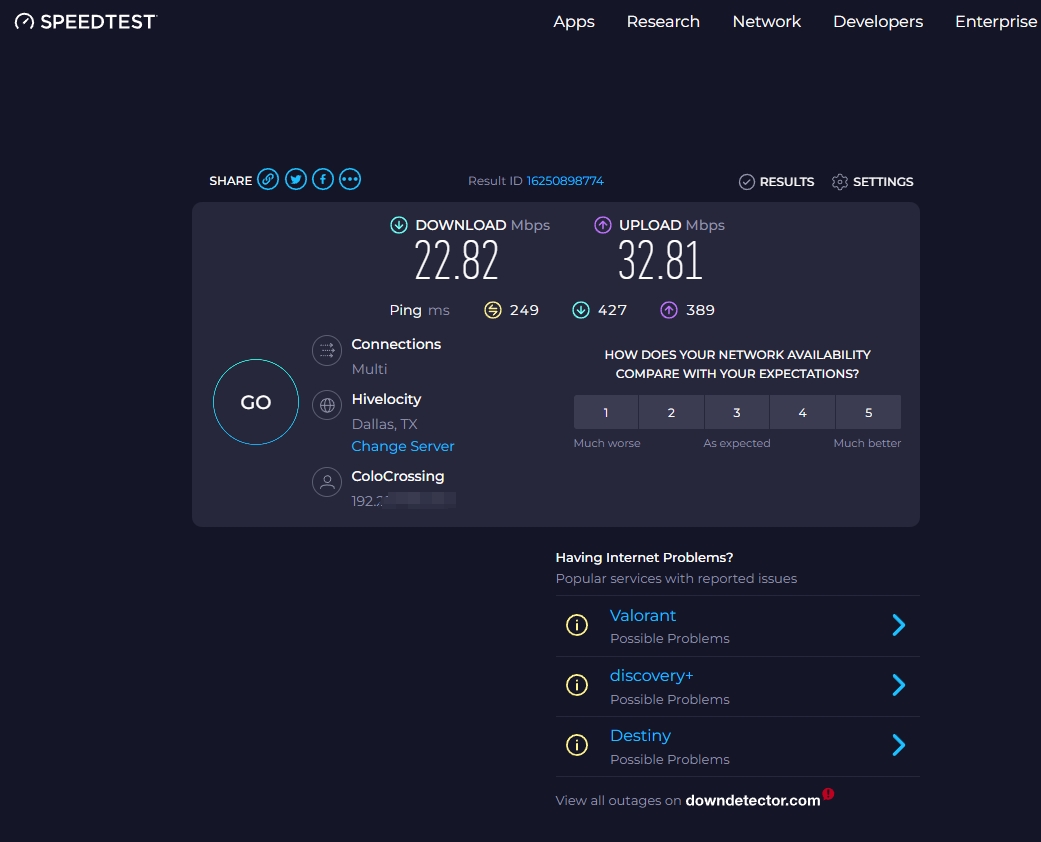Copy the share link icon
The height and width of the screenshot is (842, 1041).
coord(268,179)
